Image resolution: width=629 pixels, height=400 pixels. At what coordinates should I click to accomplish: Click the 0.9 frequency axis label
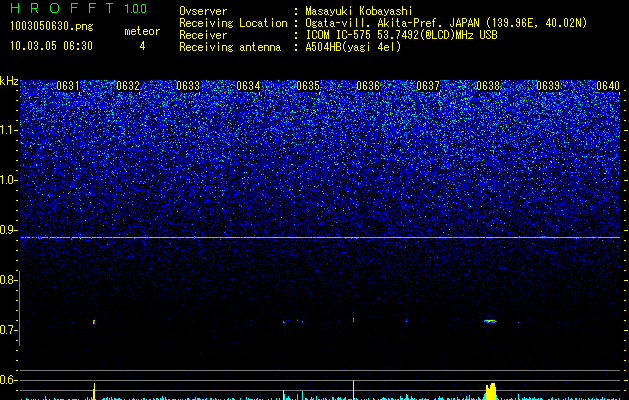pyautogui.click(x=8, y=230)
